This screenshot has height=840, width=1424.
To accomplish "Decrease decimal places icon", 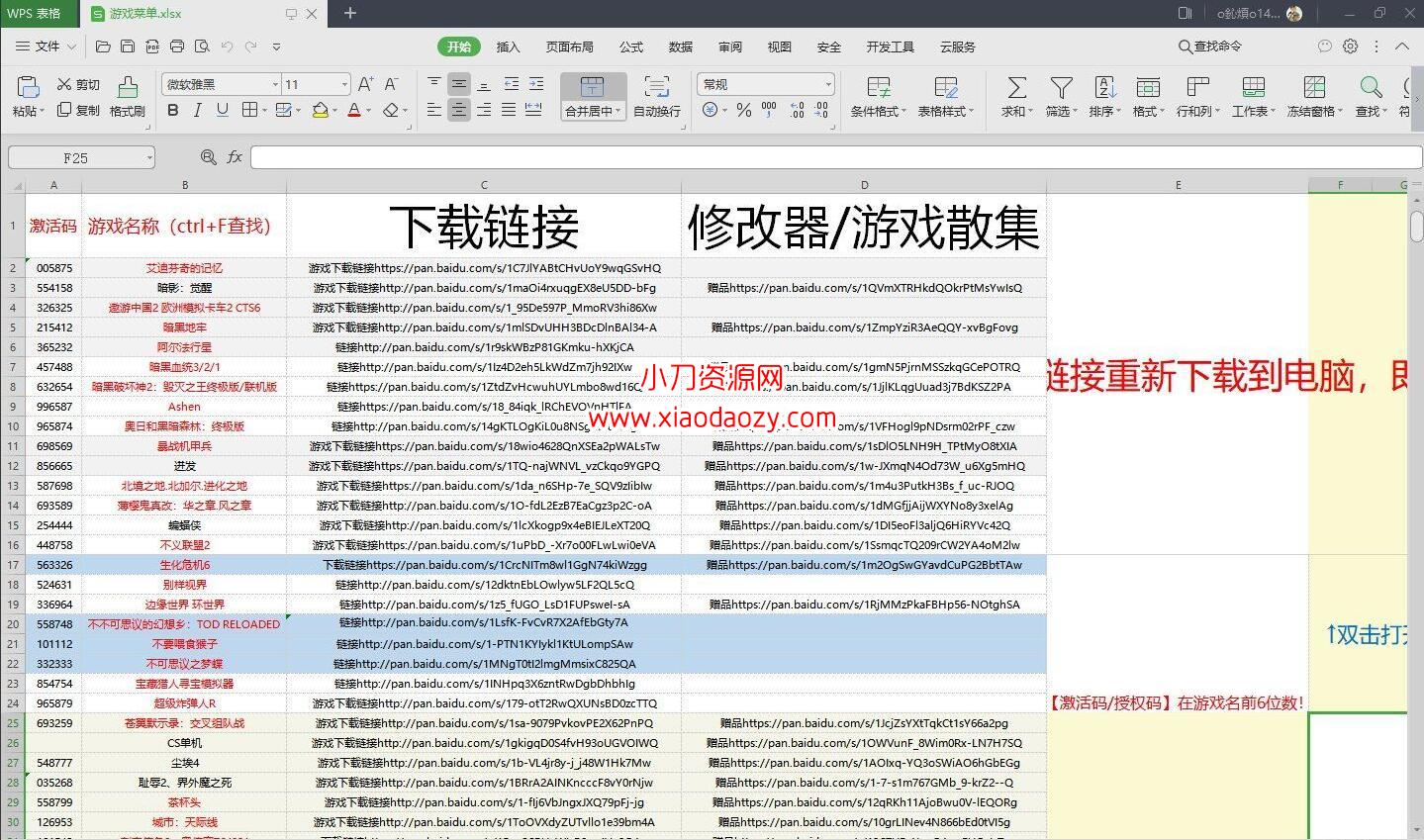I will tap(821, 110).
